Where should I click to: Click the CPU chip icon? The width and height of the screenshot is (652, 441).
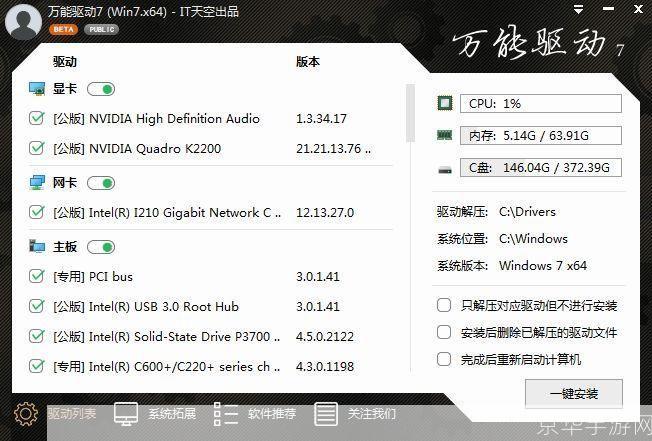coord(445,103)
